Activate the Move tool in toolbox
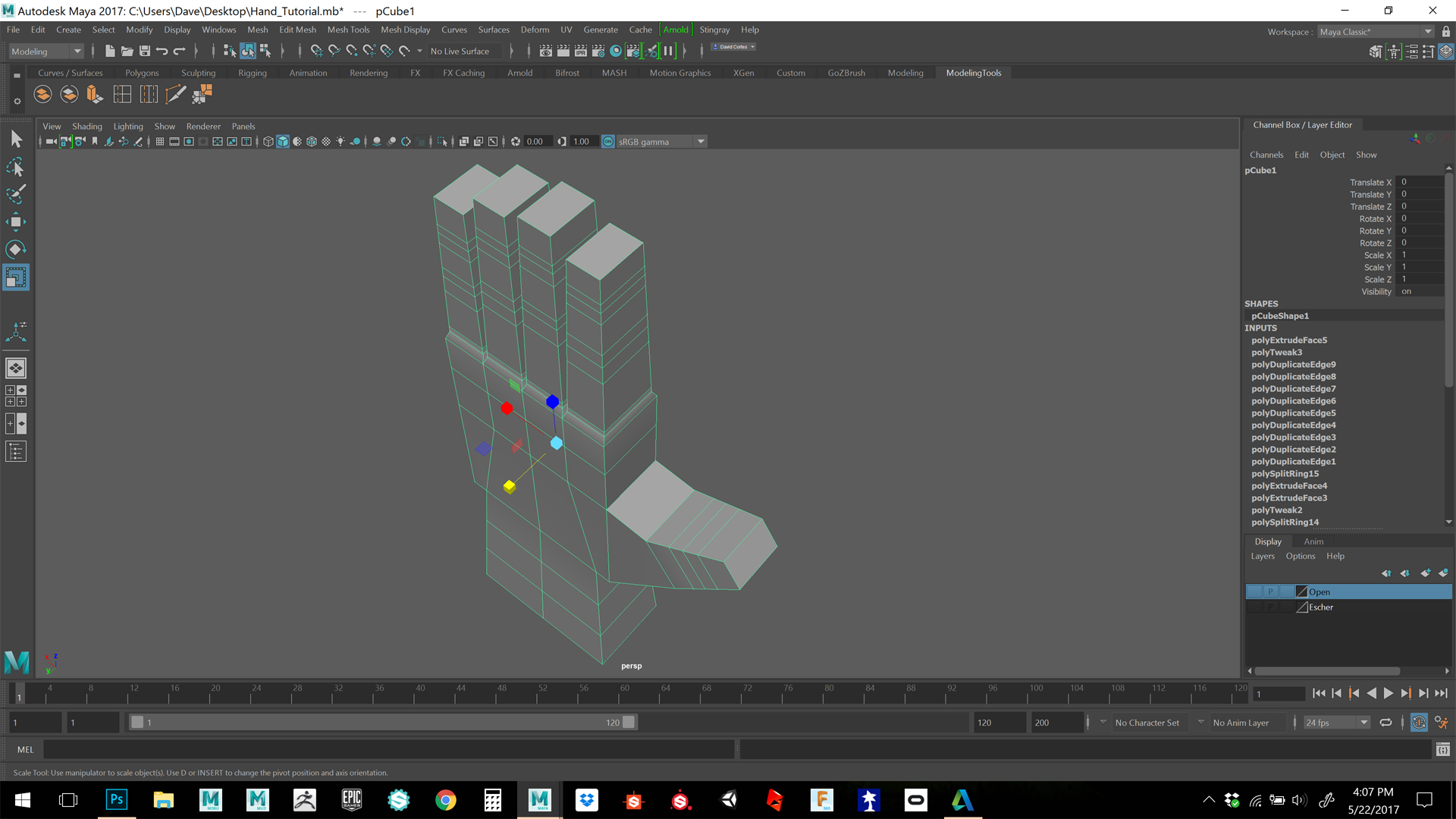 pos(16,221)
